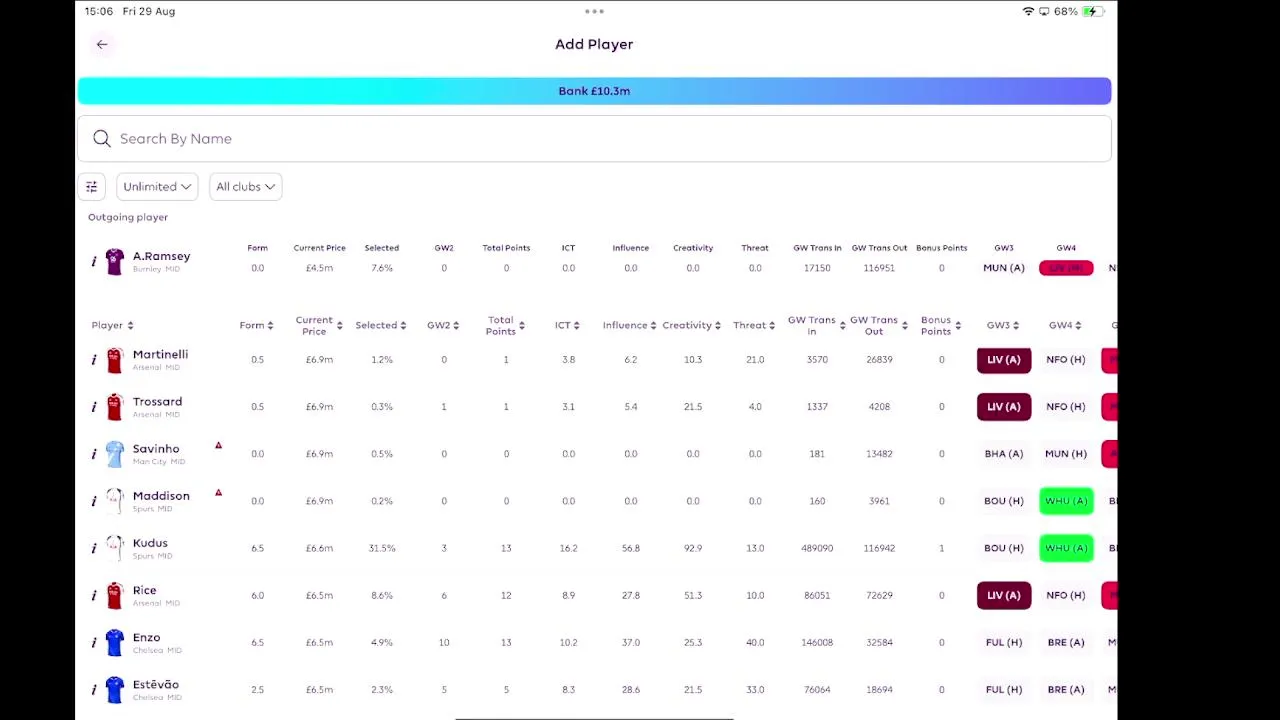Tap Maddison's Spurs shirt icon
The height and width of the screenshot is (720, 1280).
pyautogui.click(x=114, y=501)
